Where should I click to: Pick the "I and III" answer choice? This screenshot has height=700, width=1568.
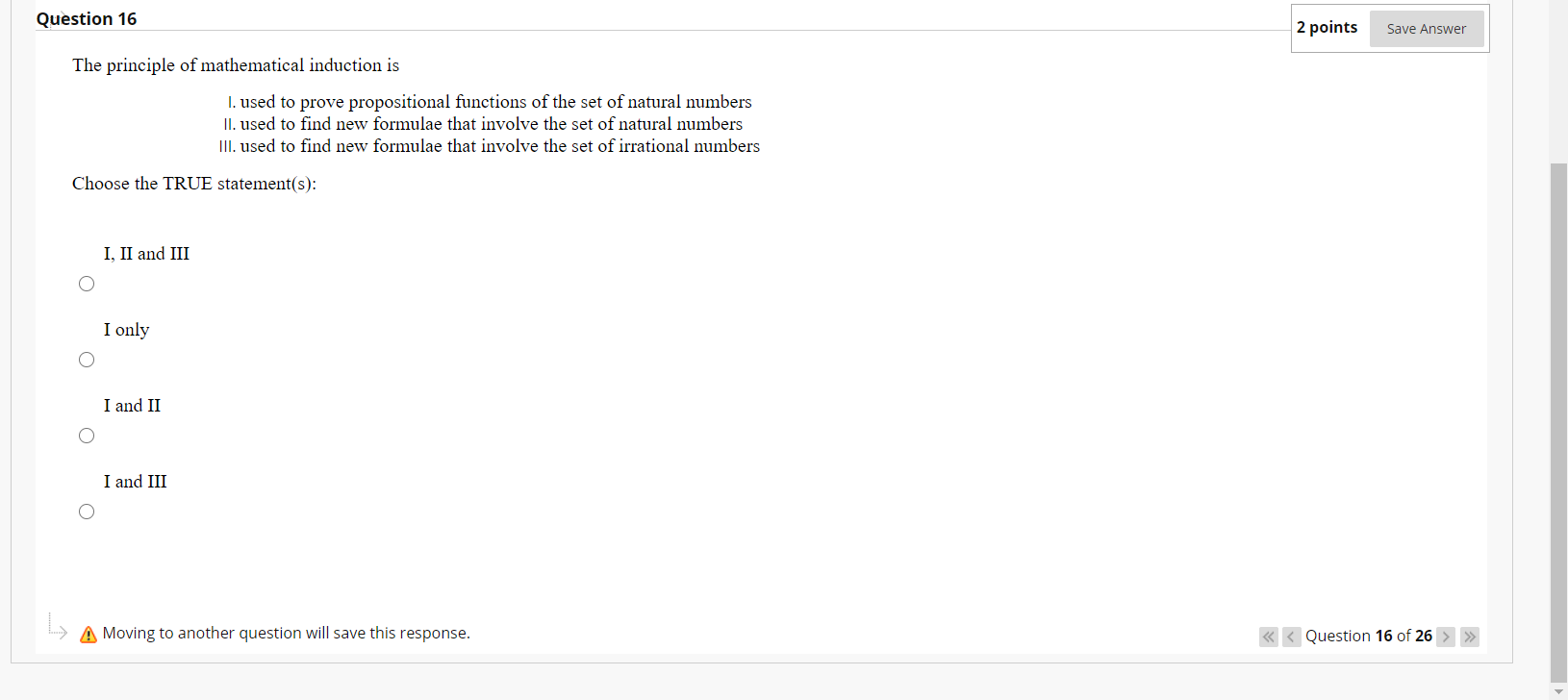coord(87,511)
